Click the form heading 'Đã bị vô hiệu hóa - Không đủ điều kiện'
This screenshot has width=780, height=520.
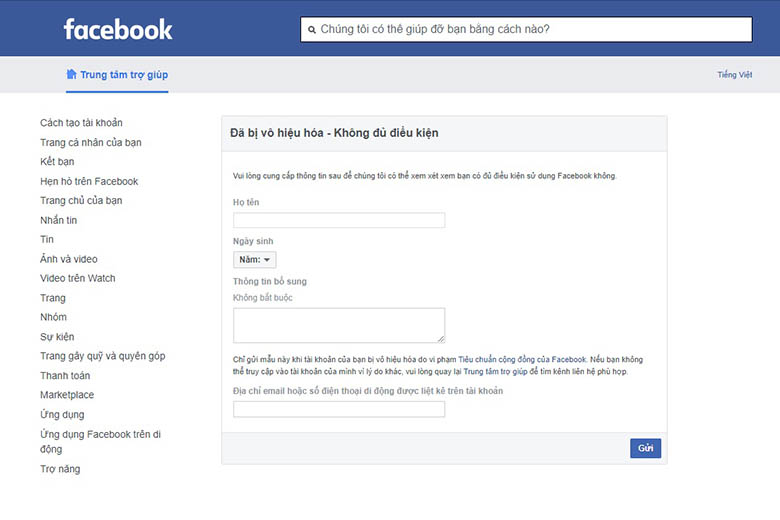[334, 133]
